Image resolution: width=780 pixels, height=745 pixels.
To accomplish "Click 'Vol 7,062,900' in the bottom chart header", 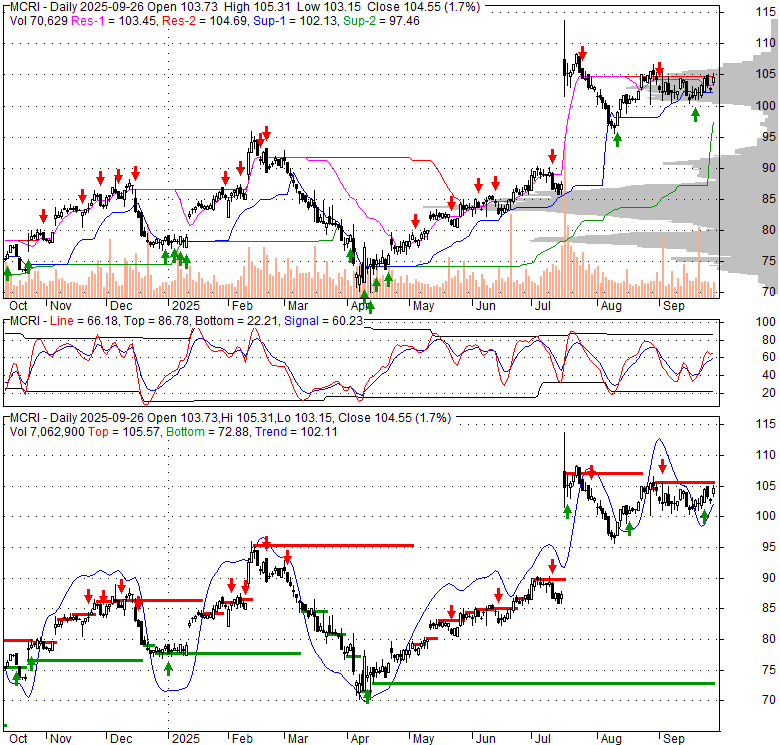I will 47,432.
